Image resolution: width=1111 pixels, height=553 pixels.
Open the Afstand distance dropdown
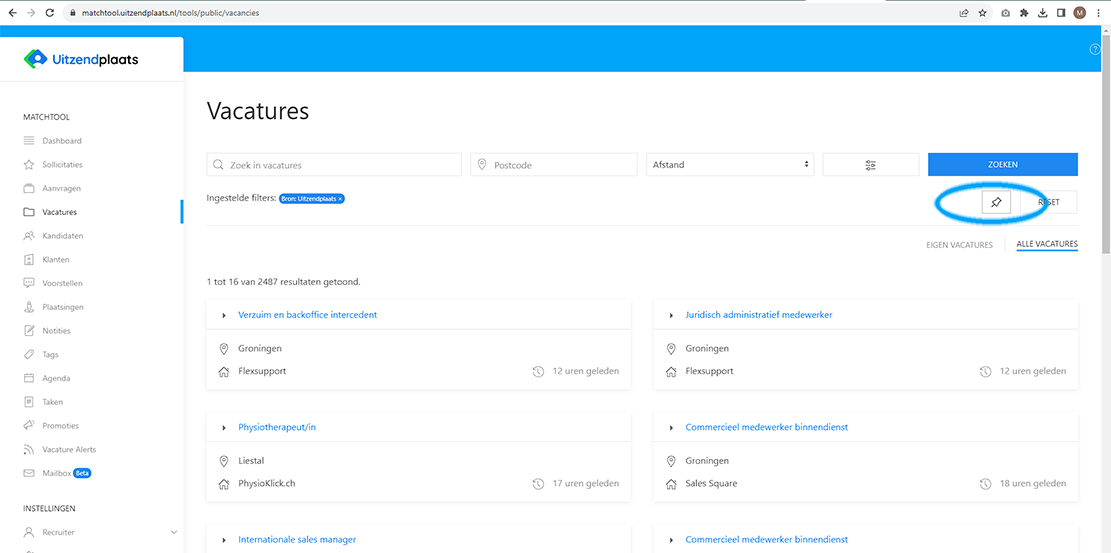pos(730,165)
